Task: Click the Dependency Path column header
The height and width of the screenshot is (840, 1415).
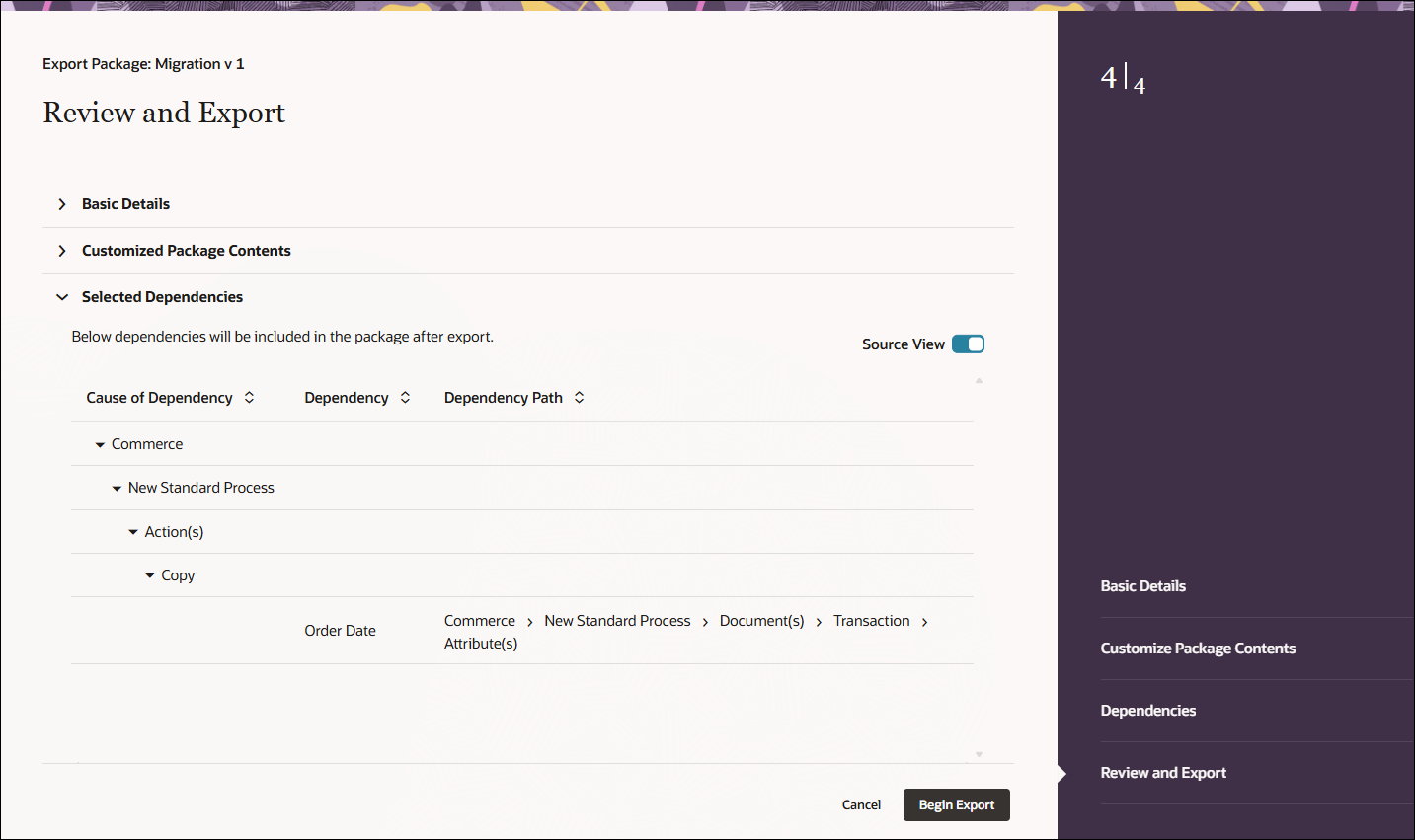Action: pos(504,398)
